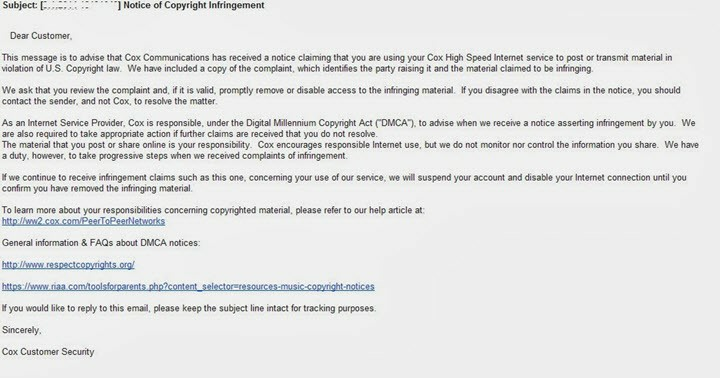Click the 'Subject:' label
720x378 pixels.
pyautogui.click(x=20, y=5)
